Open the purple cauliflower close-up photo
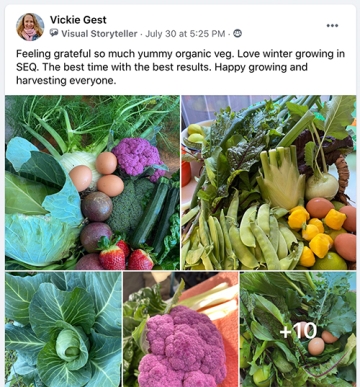 click(x=181, y=329)
